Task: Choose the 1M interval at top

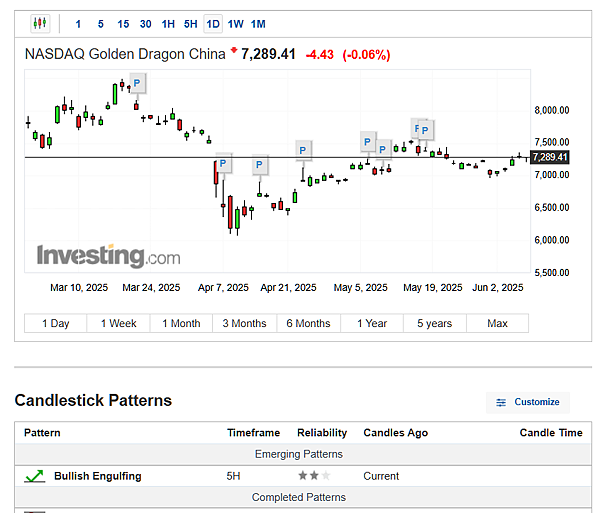Action: (258, 23)
